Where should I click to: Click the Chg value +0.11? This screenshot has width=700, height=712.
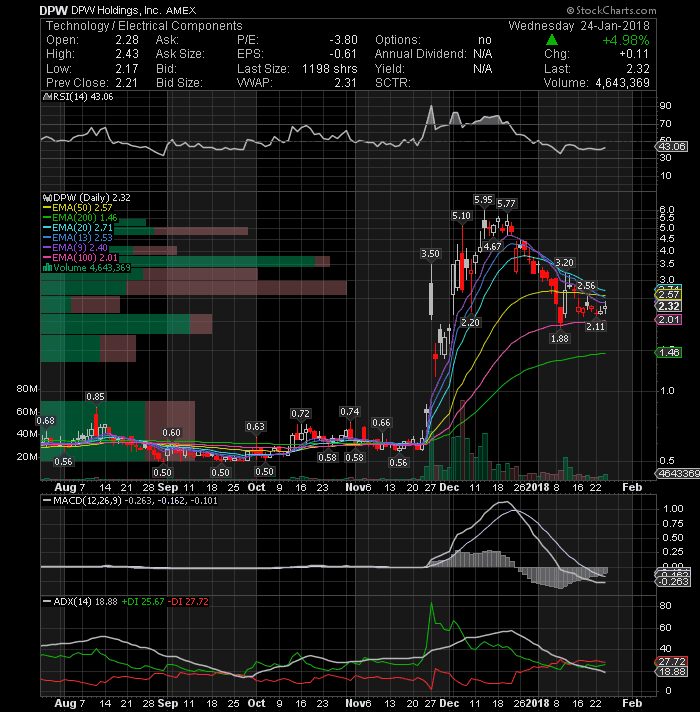coord(634,54)
